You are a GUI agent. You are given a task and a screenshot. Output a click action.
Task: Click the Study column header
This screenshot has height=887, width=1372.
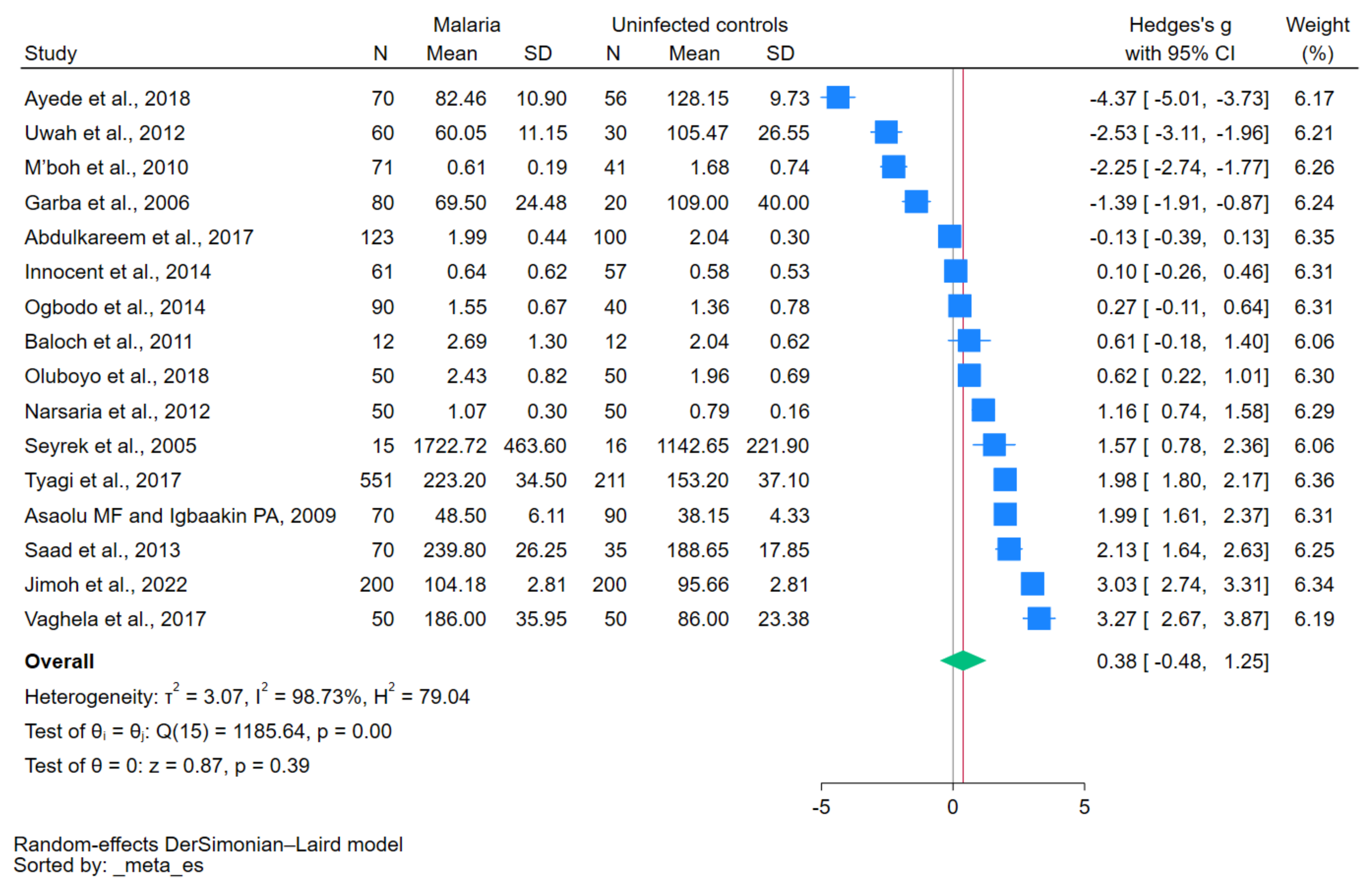pos(50,53)
